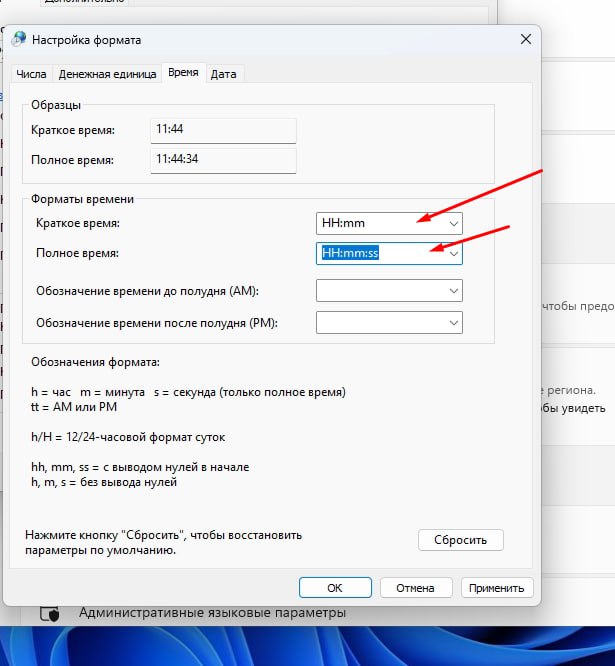Click the Образцы group label
The width and height of the screenshot is (615, 666).
click(56, 104)
